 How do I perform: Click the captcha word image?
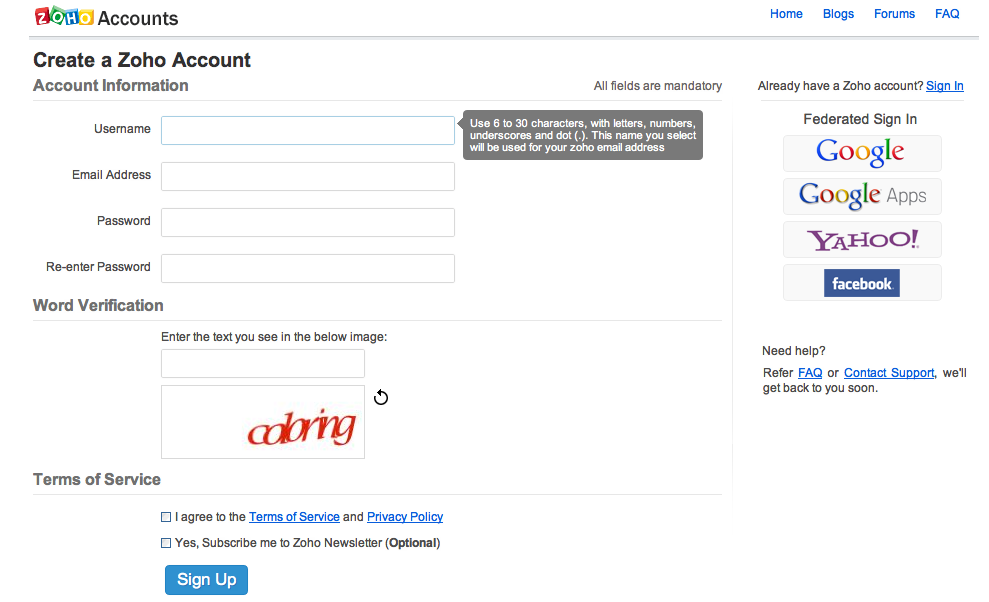262,422
